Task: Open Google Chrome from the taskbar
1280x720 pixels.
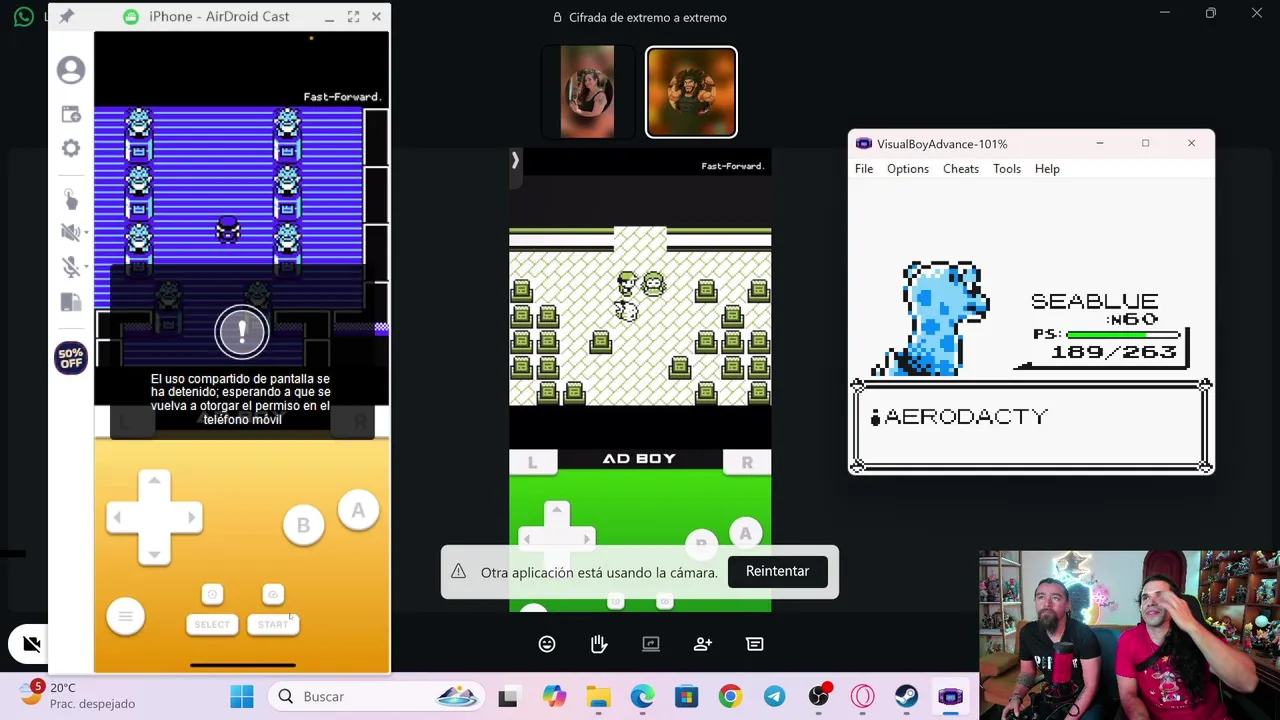Action: pyautogui.click(x=730, y=696)
